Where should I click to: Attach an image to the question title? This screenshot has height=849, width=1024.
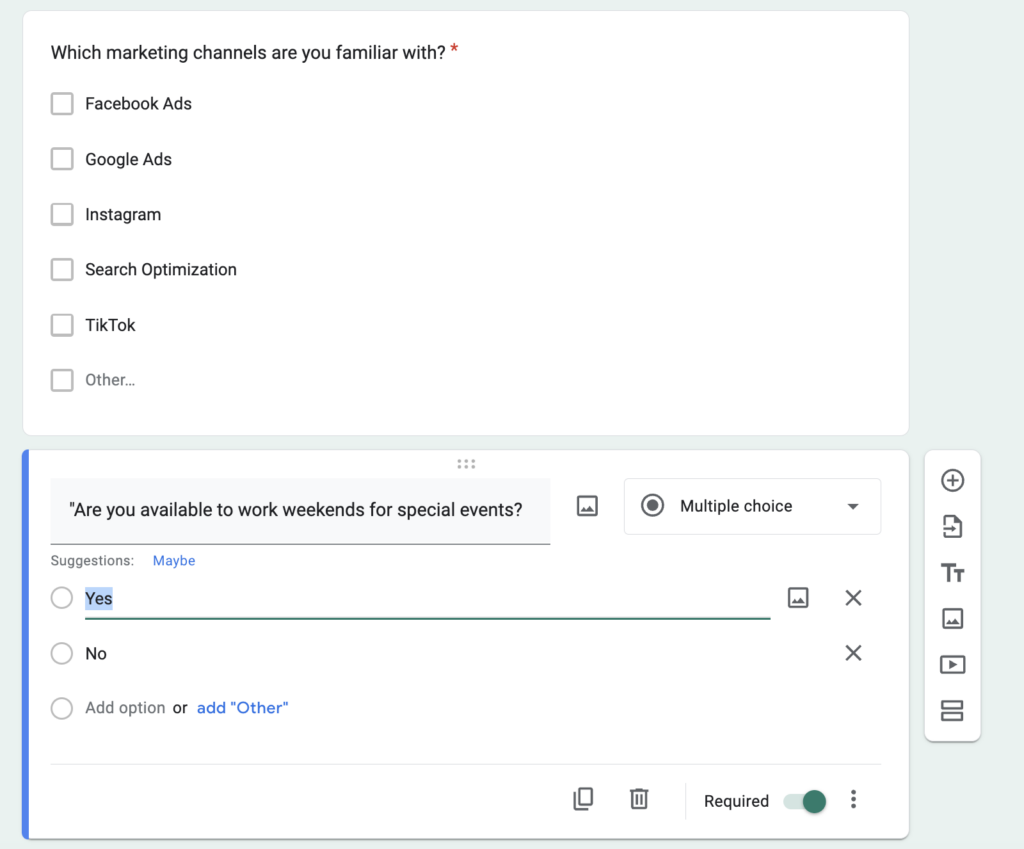[x=587, y=506]
